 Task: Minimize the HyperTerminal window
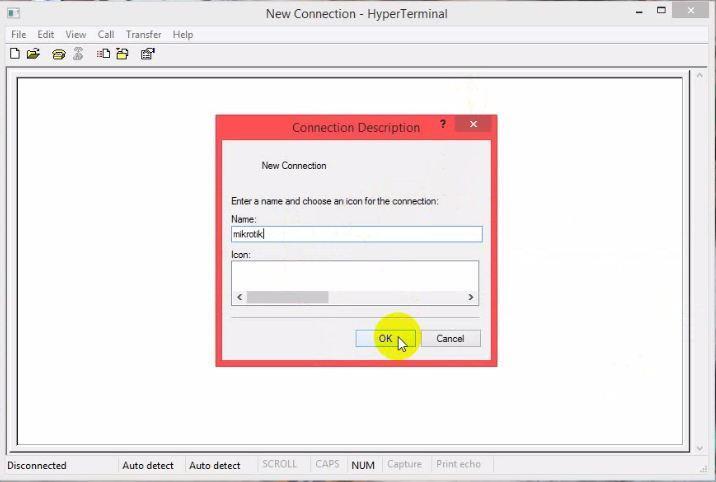click(639, 11)
